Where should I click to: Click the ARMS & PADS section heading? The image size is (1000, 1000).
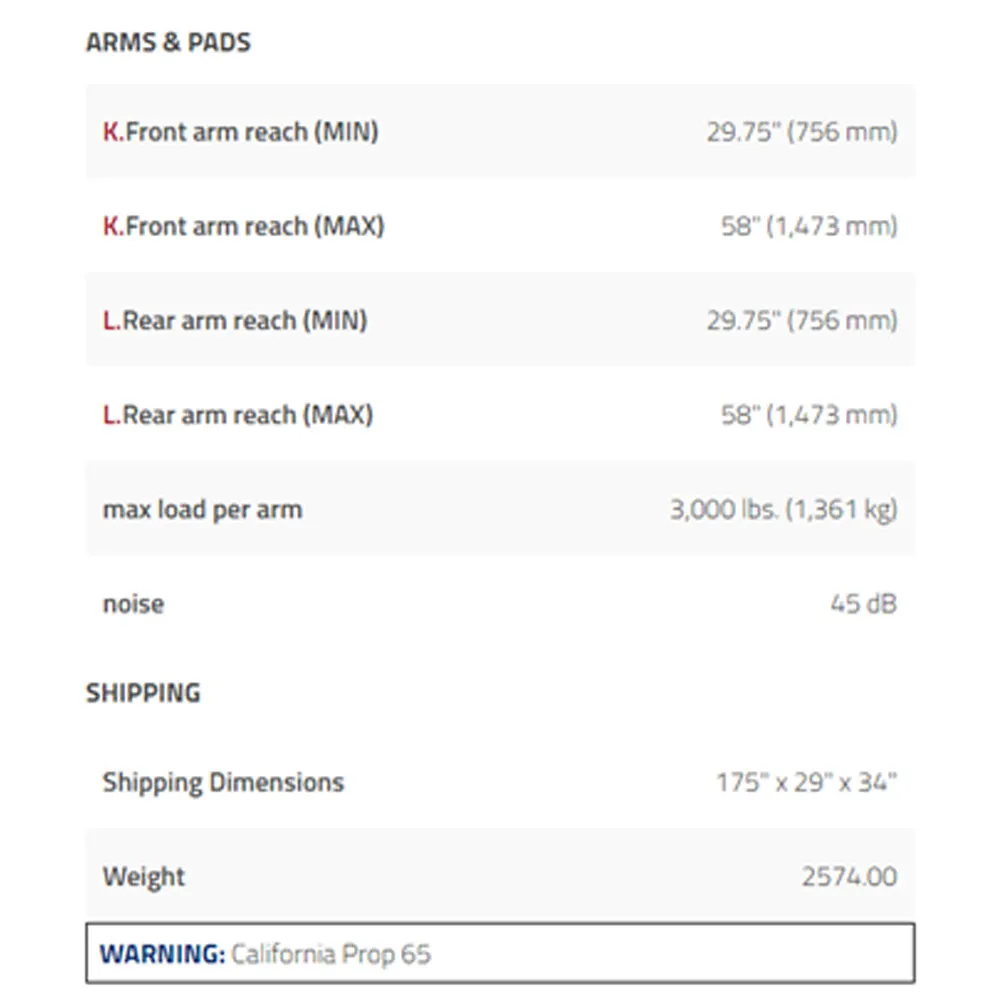pos(168,43)
